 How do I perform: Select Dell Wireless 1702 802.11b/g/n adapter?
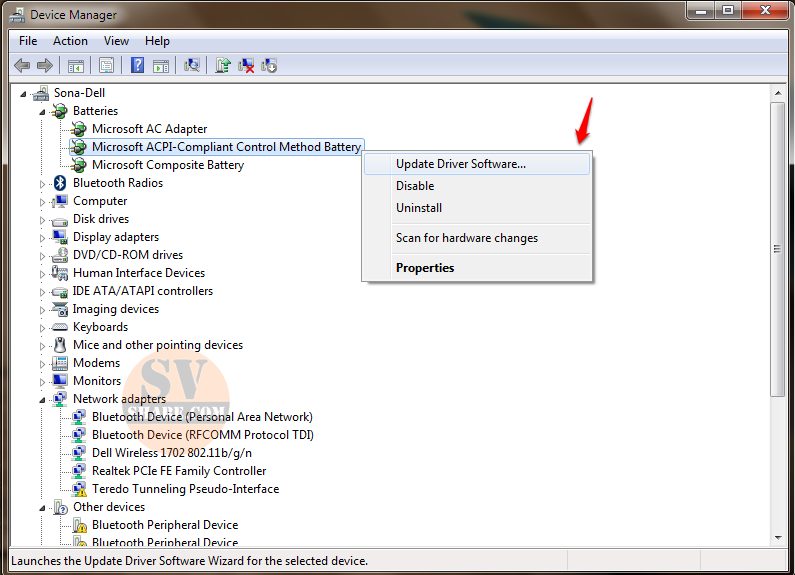(172, 453)
